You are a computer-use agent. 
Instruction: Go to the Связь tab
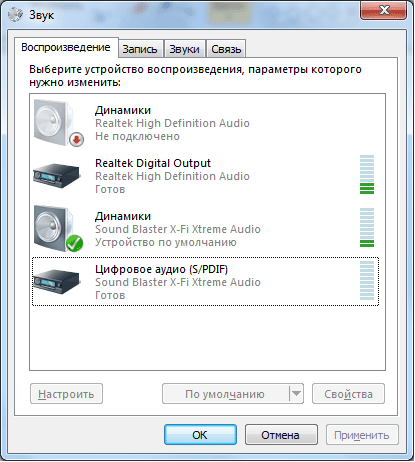226,49
